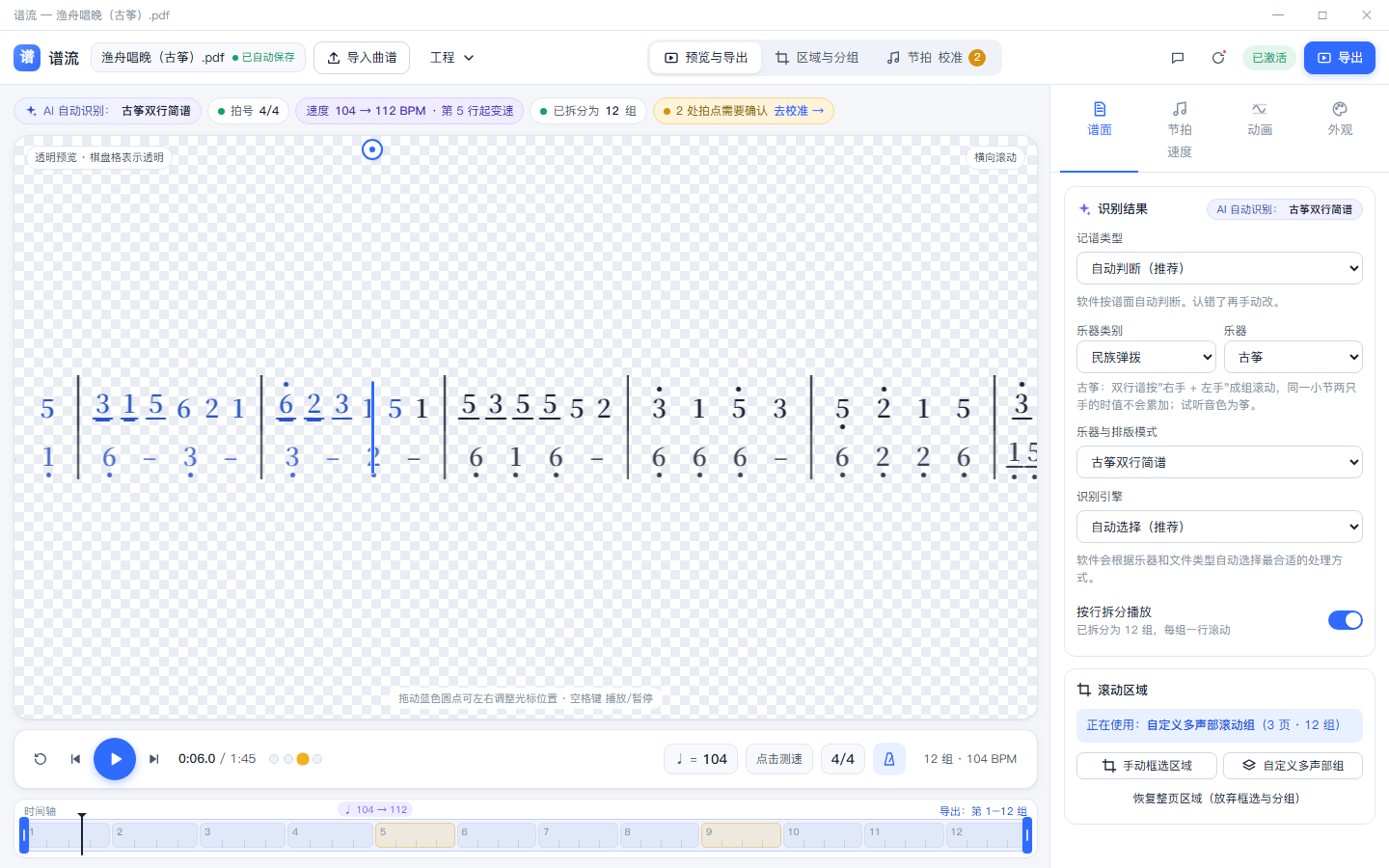
Task: Click the 4/4 time signature button
Action: (843, 759)
